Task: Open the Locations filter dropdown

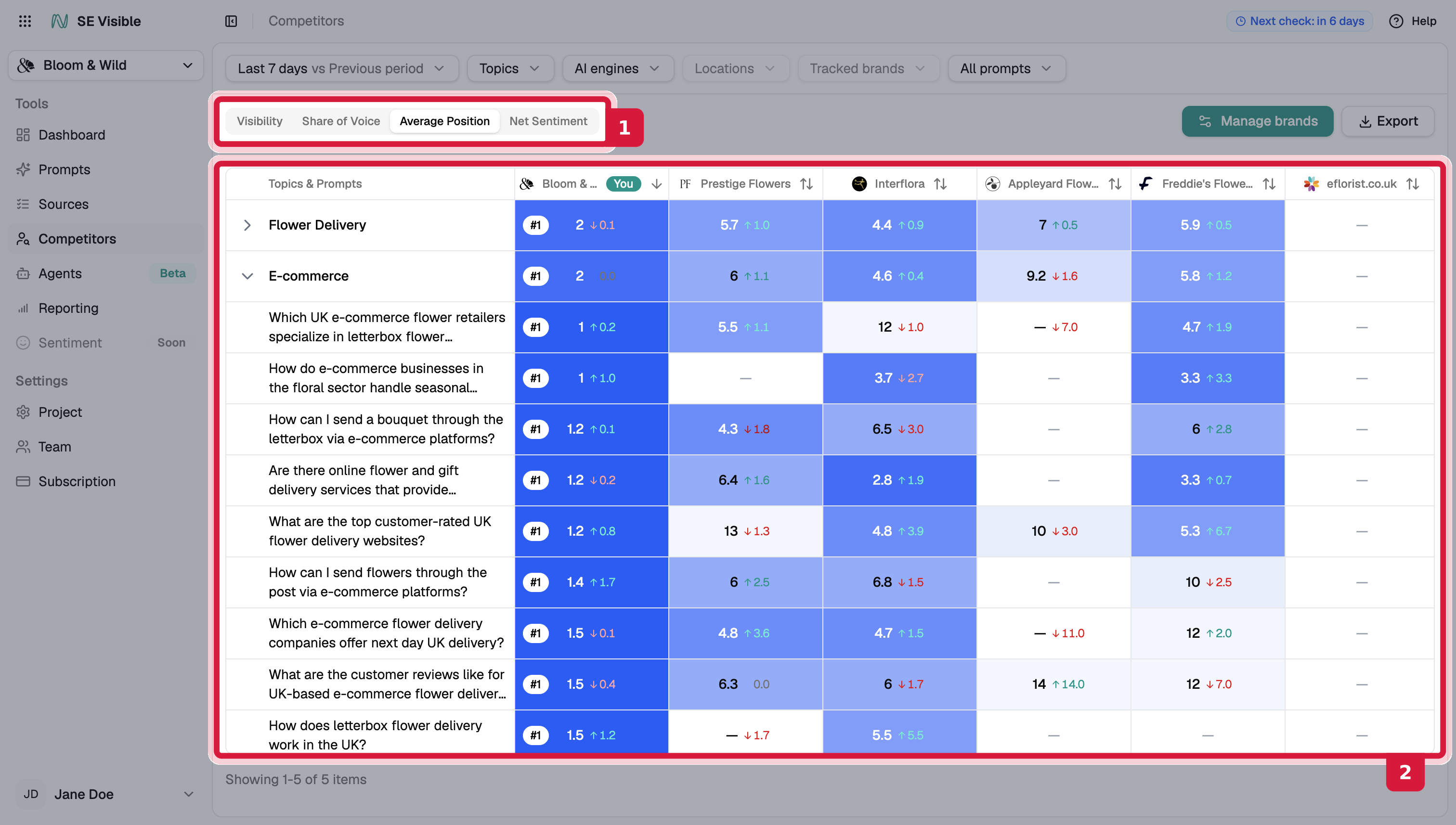Action: (735, 68)
